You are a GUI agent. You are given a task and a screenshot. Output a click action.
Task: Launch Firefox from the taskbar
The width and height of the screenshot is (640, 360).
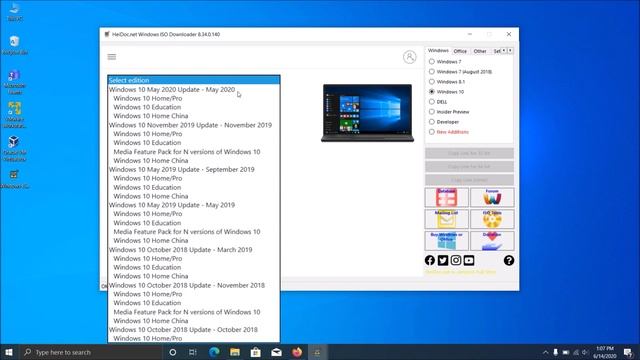tap(297, 352)
